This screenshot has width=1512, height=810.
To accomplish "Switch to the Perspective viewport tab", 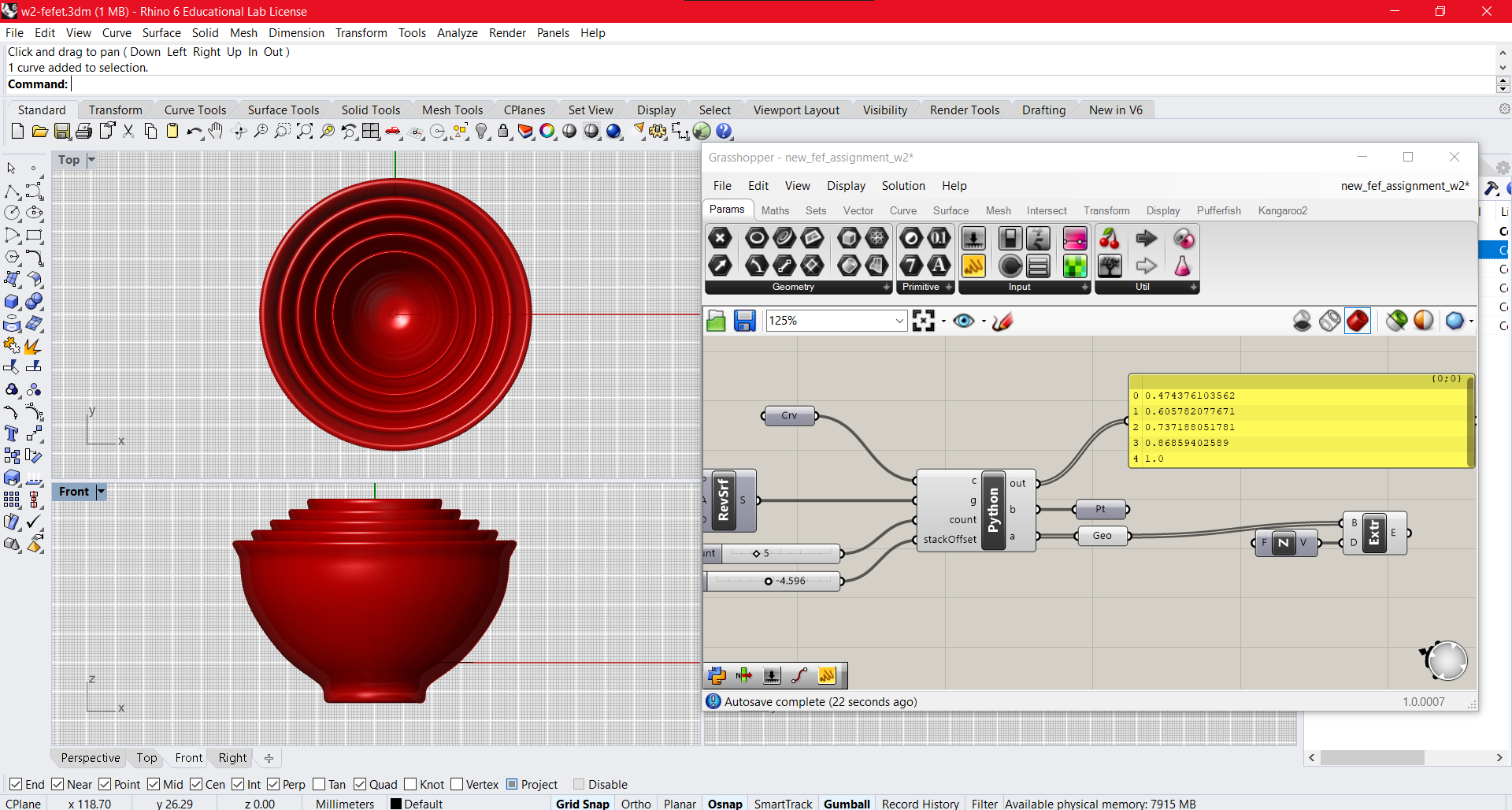I will pyautogui.click(x=91, y=758).
